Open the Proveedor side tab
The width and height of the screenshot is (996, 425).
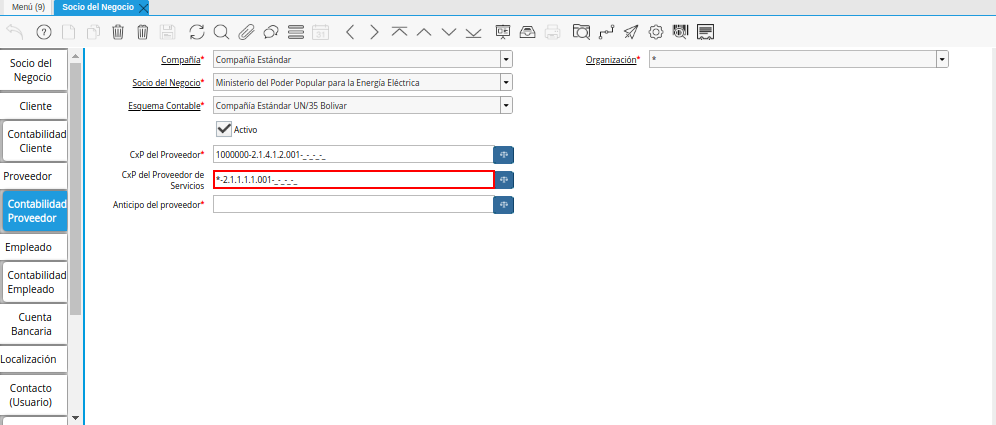34,176
